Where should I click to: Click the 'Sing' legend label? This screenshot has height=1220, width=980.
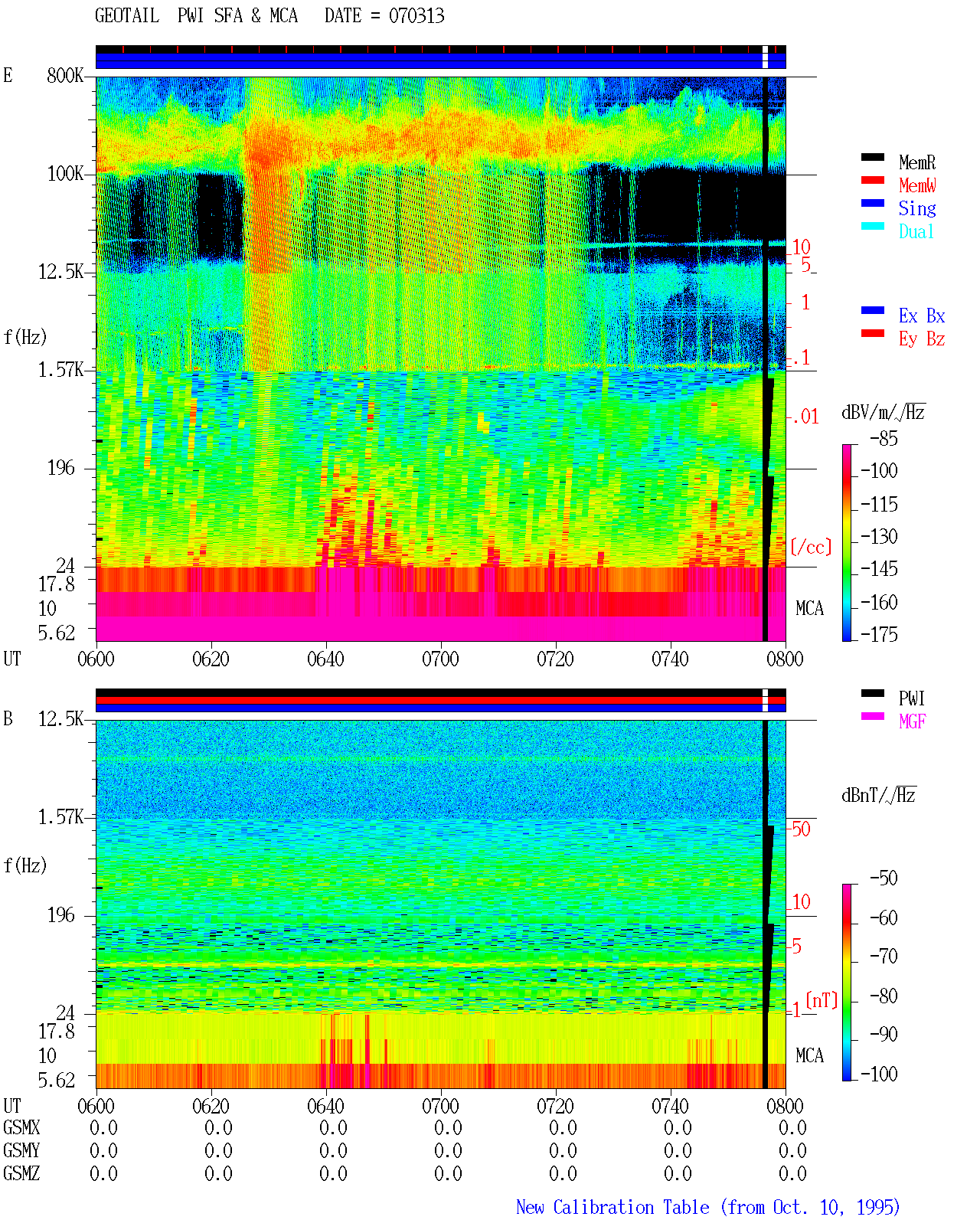917,208
